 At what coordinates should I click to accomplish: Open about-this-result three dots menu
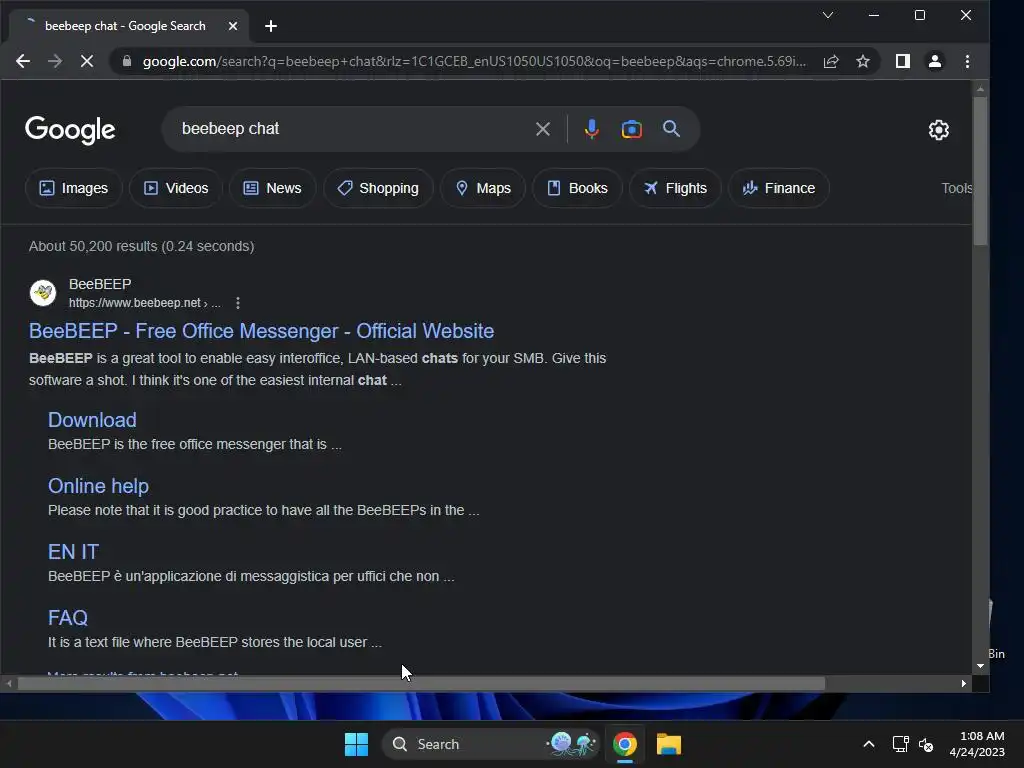coord(238,303)
